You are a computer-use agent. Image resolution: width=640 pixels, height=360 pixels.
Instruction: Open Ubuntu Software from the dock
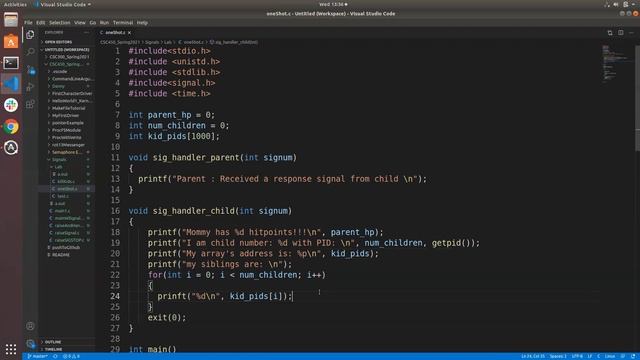[11, 42]
